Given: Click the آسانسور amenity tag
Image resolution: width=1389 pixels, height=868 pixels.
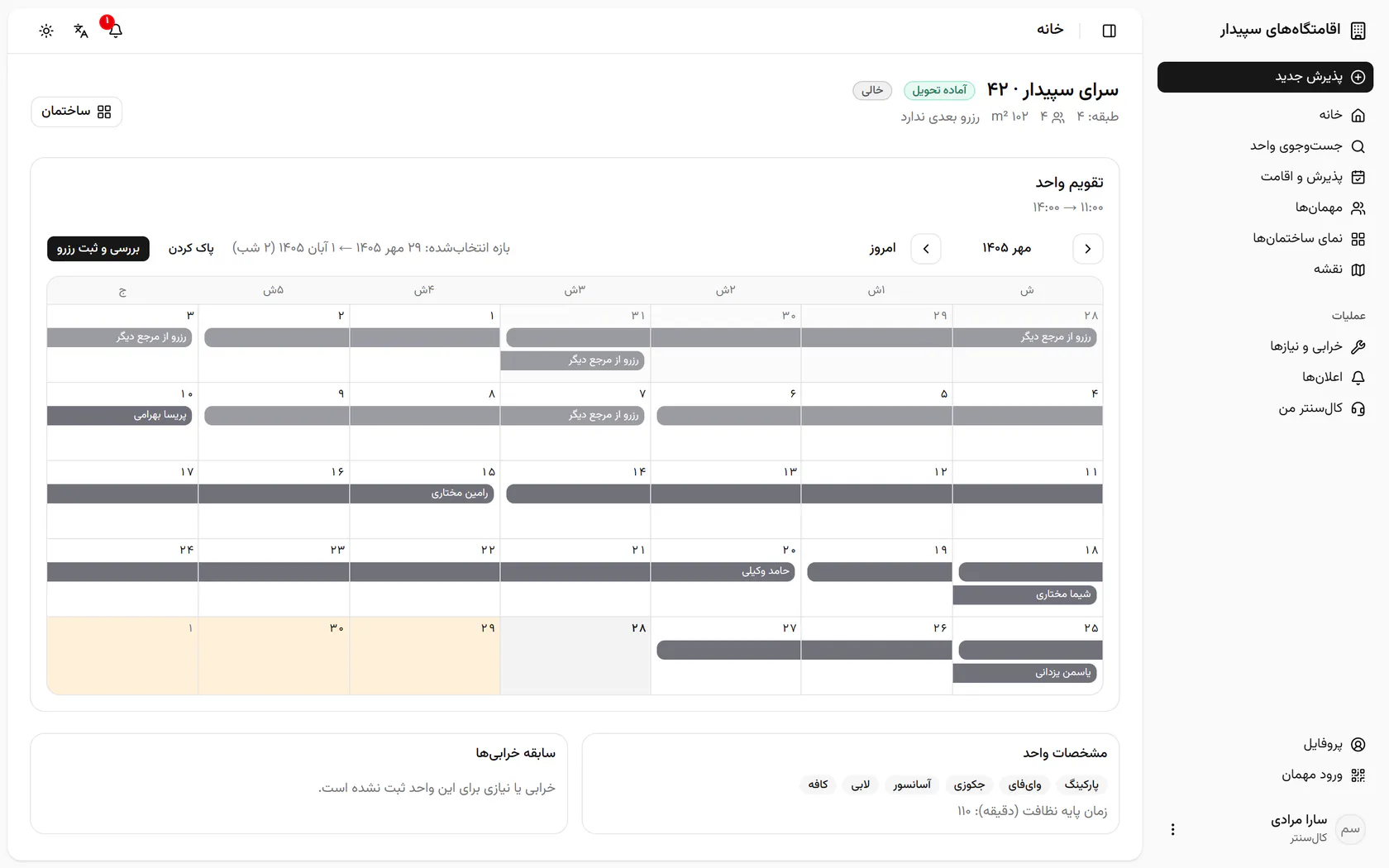Looking at the screenshot, I should coord(912,785).
